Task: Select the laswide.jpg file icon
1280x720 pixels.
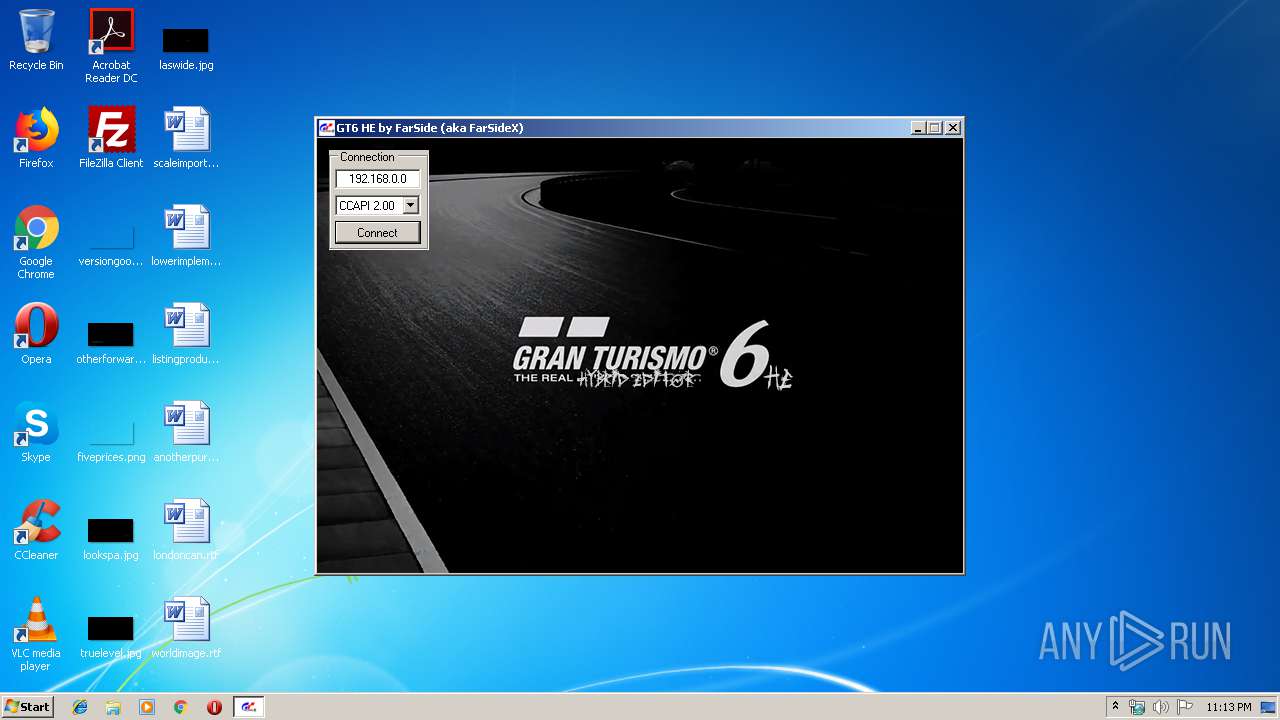Action: pos(186,48)
